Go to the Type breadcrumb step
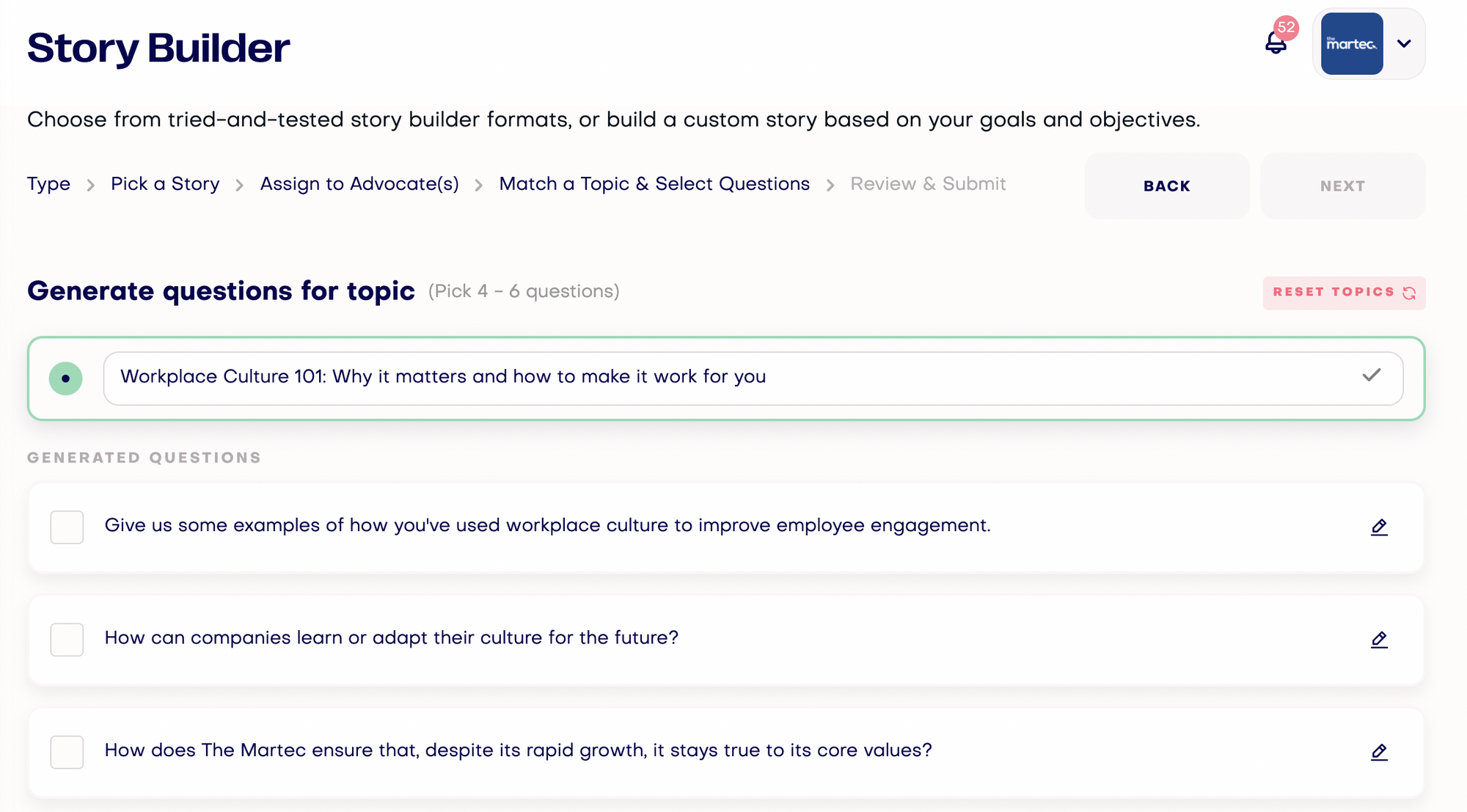 click(x=48, y=184)
